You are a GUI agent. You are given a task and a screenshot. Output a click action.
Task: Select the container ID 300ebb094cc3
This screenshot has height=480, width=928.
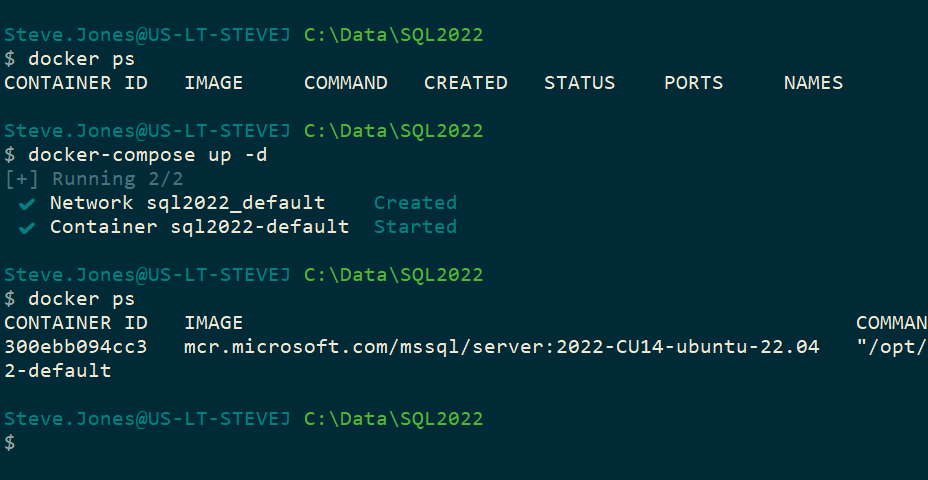point(75,347)
